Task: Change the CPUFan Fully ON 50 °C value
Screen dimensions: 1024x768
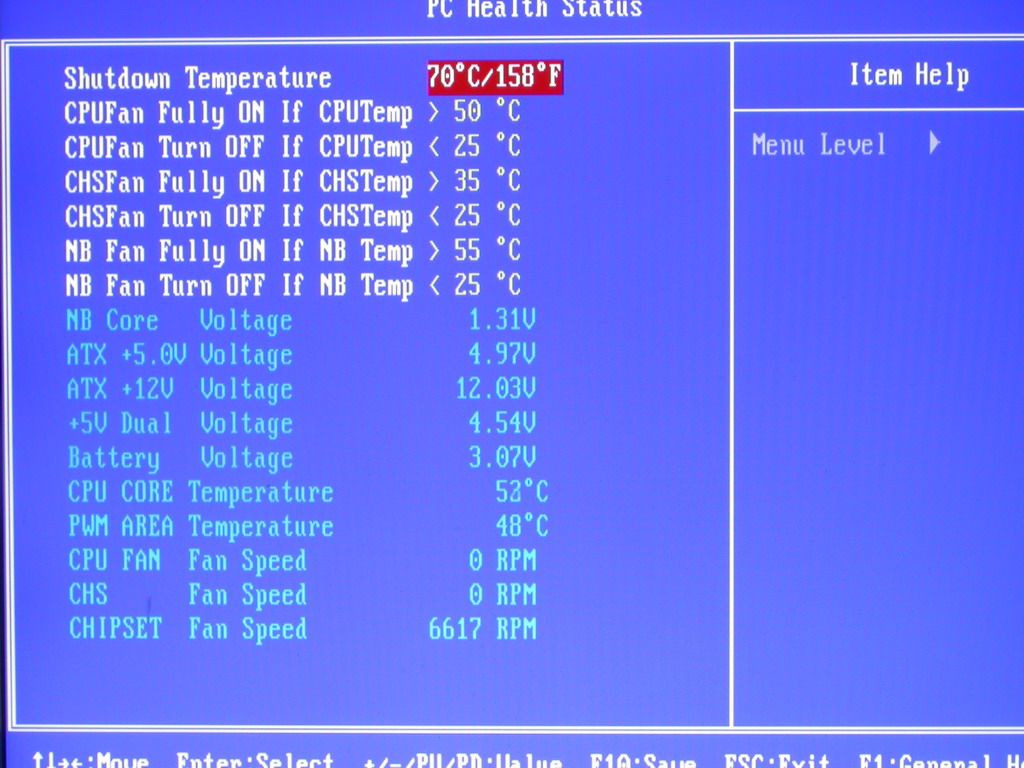Action: tap(486, 113)
